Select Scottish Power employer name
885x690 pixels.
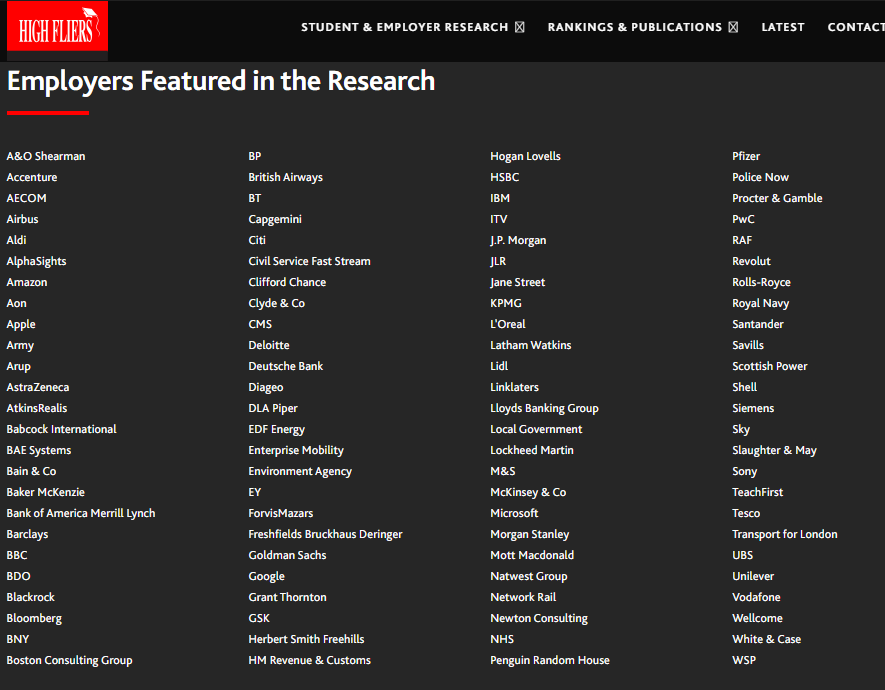click(x=769, y=366)
